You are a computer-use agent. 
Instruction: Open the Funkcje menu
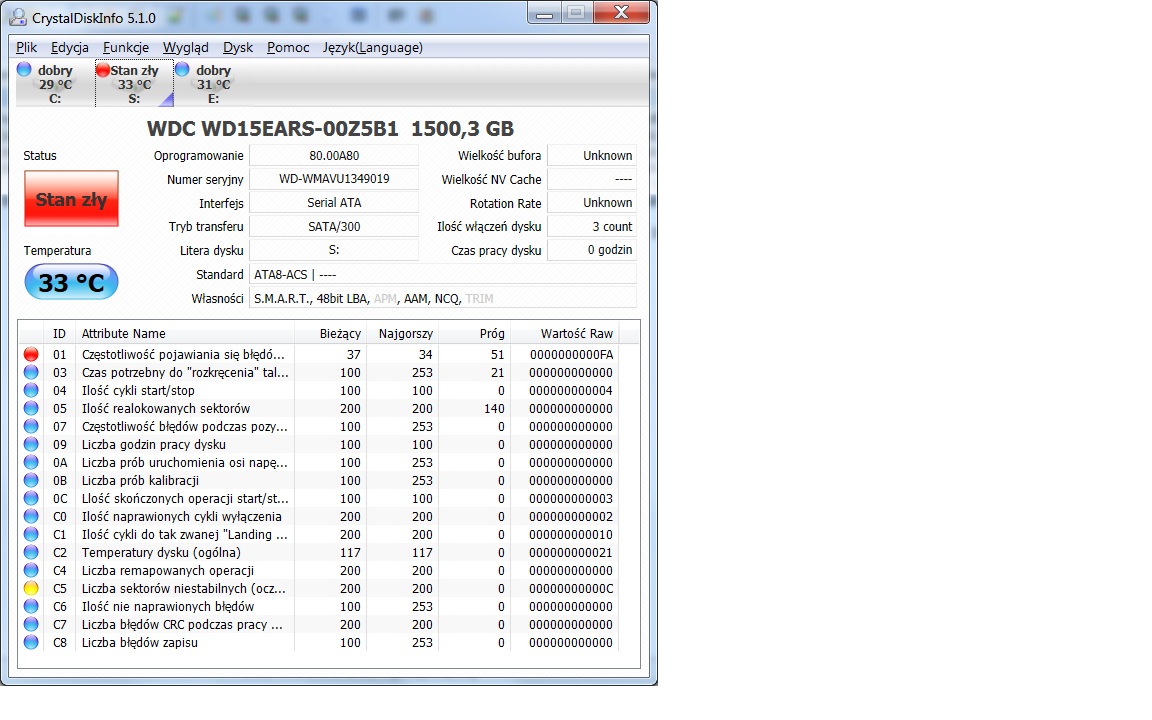point(126,47)
